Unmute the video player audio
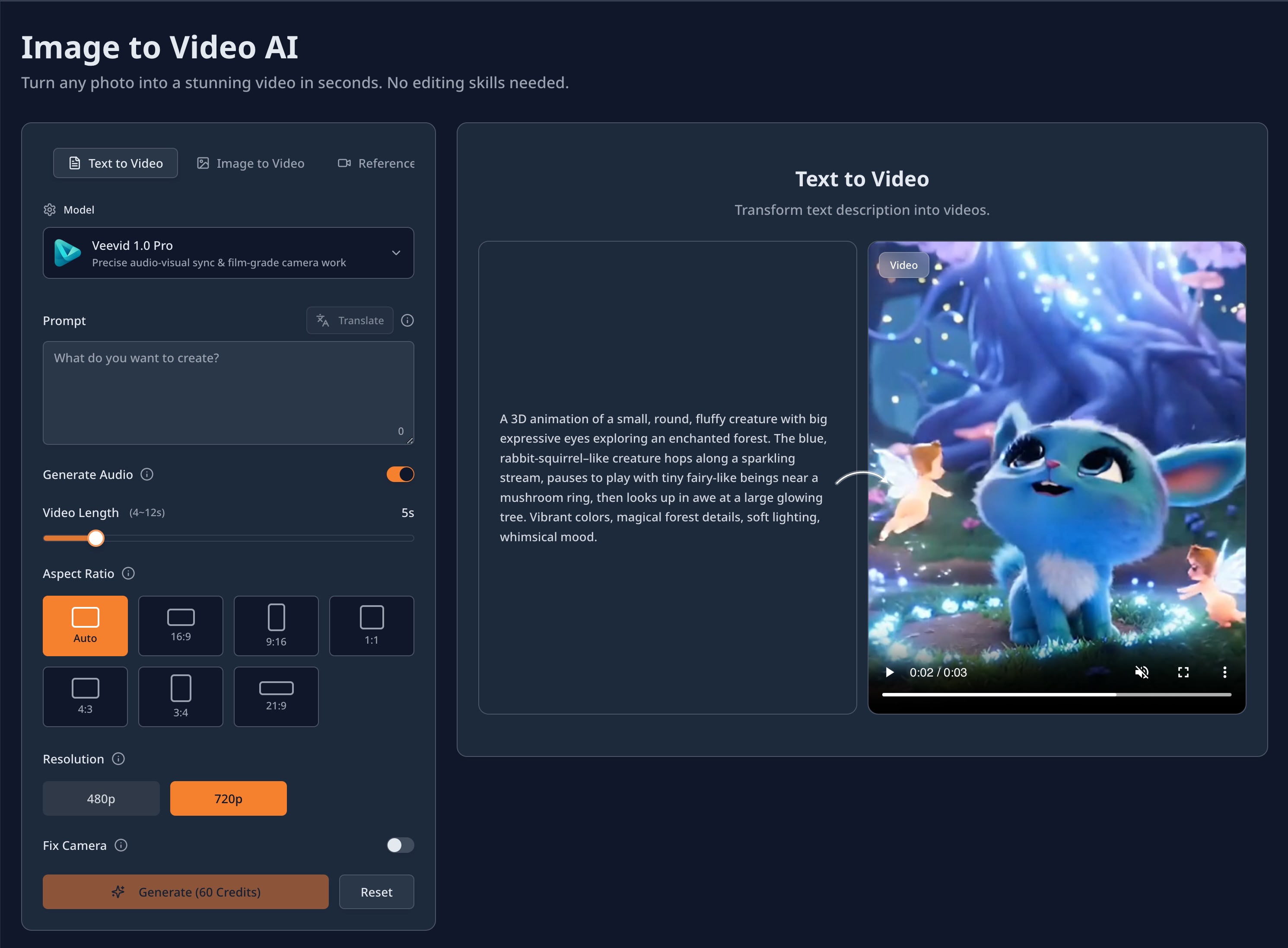 tap(1142, 672)
